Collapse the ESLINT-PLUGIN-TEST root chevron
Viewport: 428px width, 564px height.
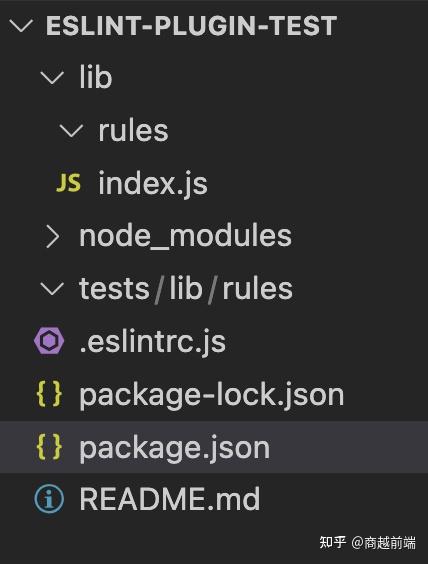coord(21,25)
